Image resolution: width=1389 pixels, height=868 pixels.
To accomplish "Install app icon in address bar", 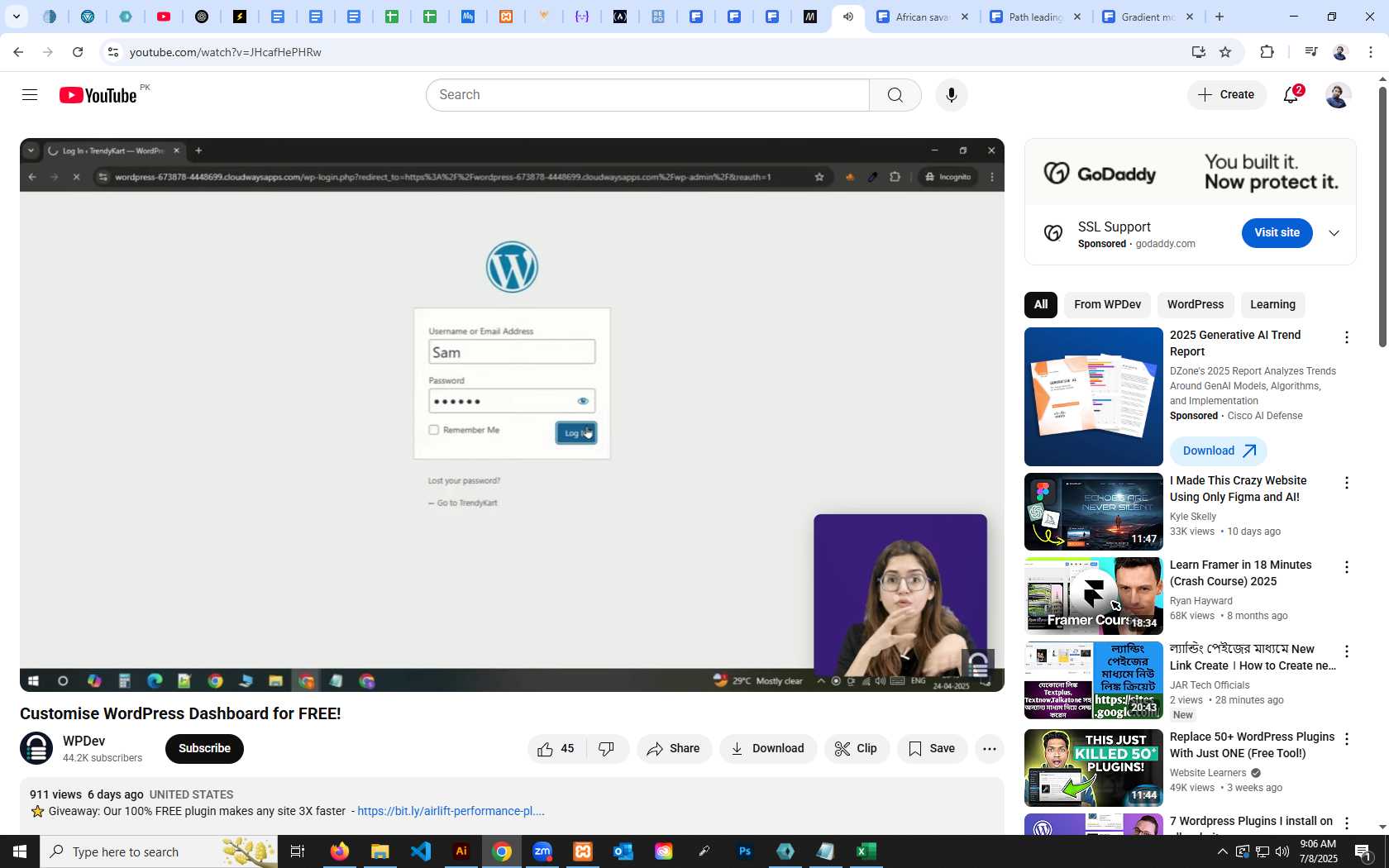I will point(1198,52).
